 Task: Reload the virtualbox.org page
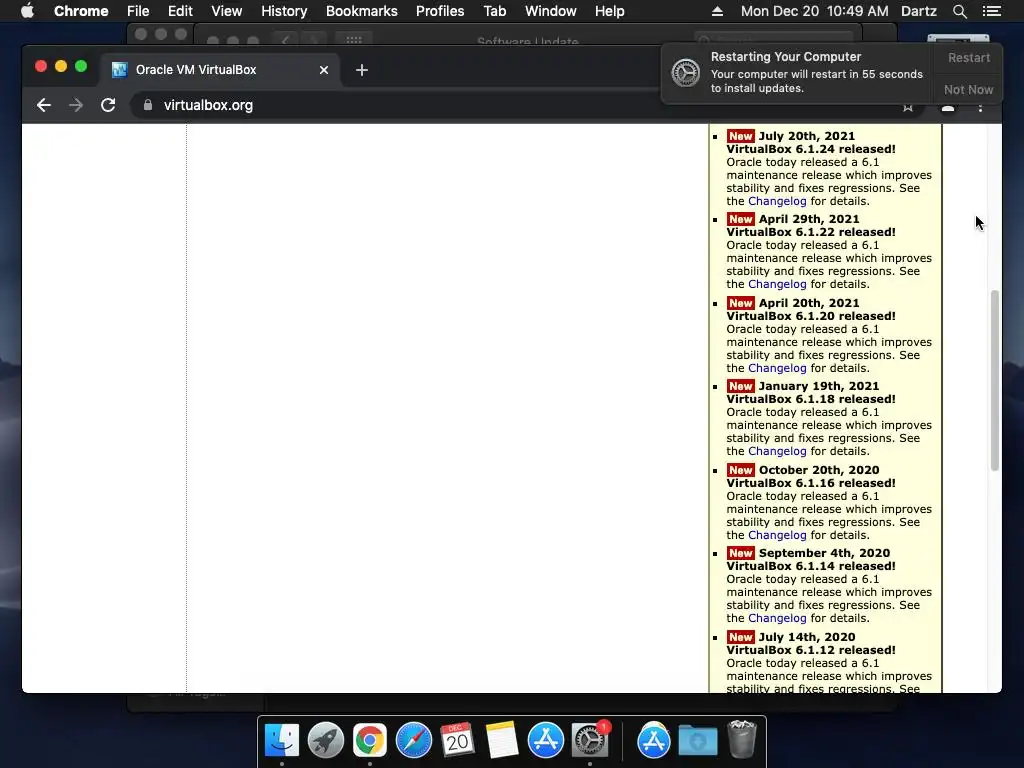pos(108,105)
